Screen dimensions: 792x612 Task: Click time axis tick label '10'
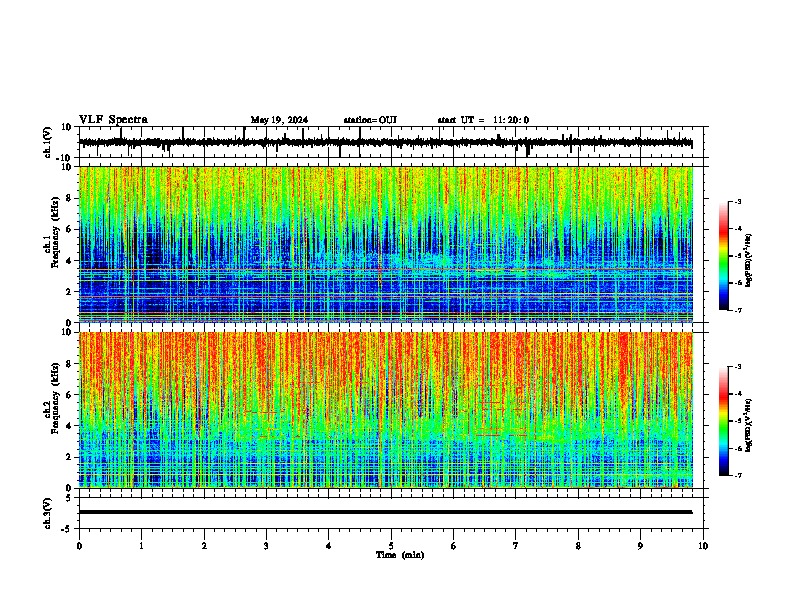coord(703,546)
